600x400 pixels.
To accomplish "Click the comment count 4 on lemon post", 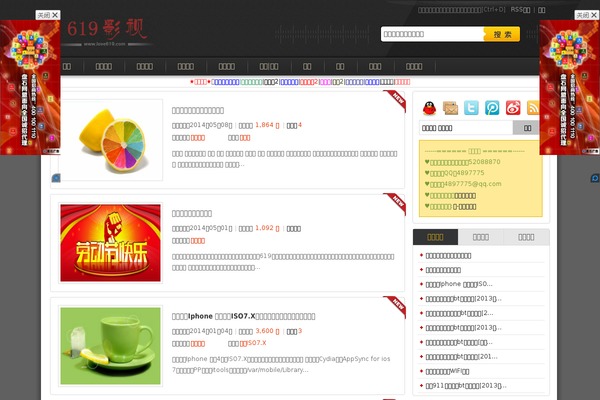I will coord(300,125).
